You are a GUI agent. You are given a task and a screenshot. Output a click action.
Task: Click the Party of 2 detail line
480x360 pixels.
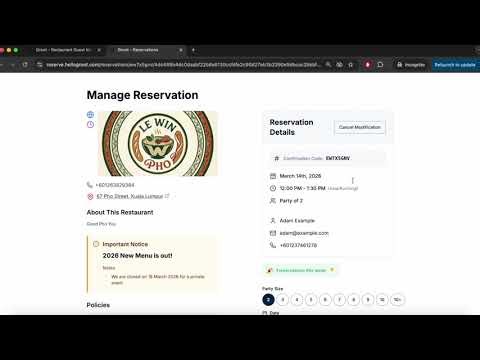coord(291,201)
